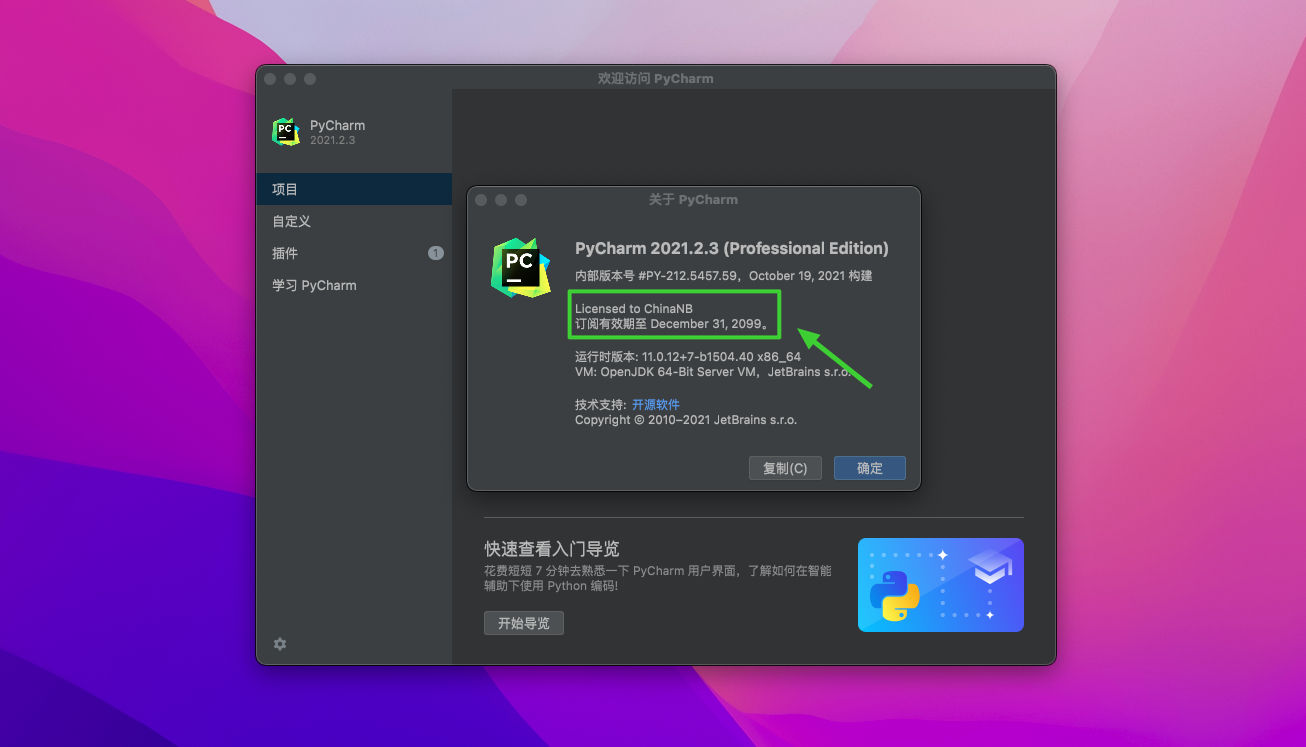Image resolution: width=1306 pixels, height=747 pixels.
Task: Open 学习 PyCharm section
Action: (354, 285)
